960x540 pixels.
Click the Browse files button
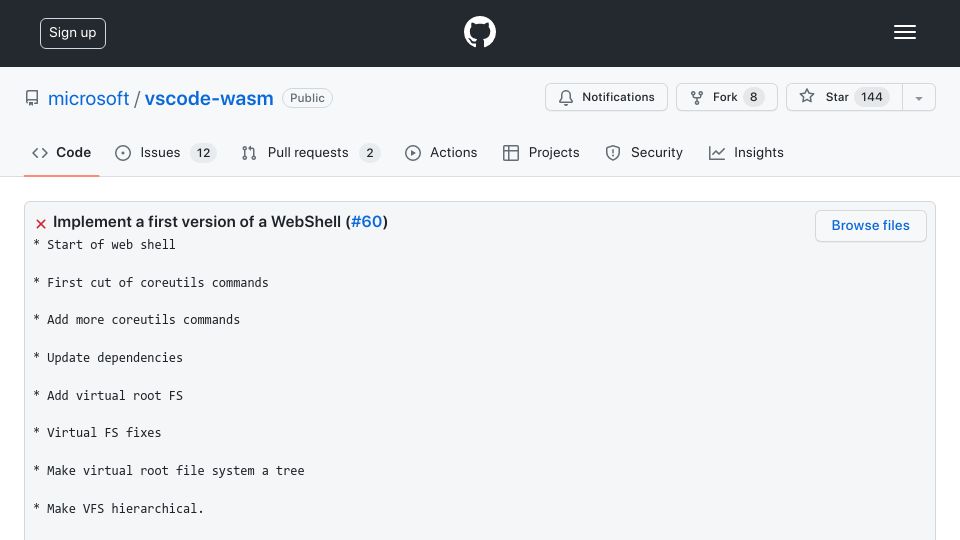[870, 225]
